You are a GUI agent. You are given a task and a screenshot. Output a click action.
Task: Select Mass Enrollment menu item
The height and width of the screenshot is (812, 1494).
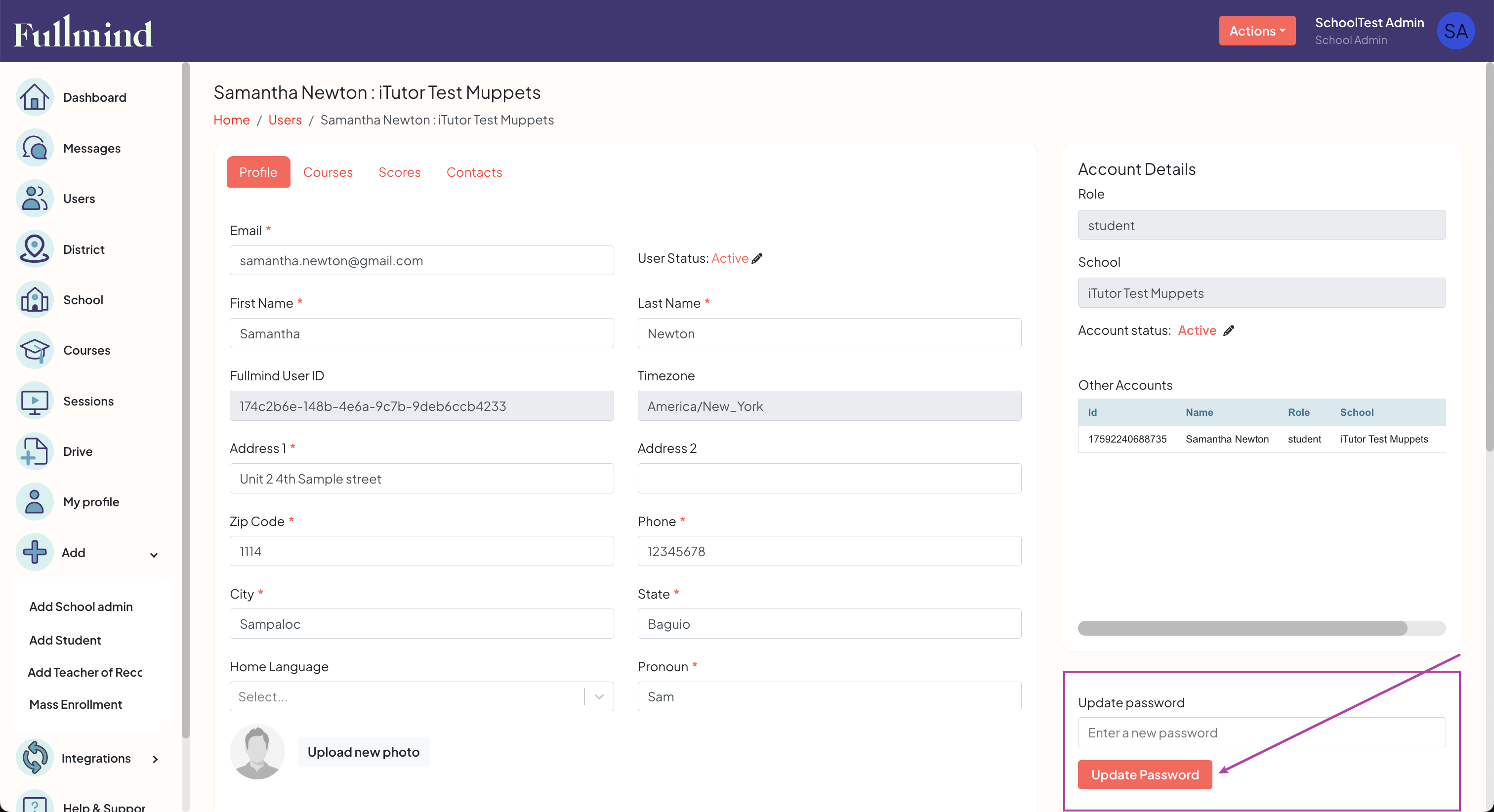point(76,705)
